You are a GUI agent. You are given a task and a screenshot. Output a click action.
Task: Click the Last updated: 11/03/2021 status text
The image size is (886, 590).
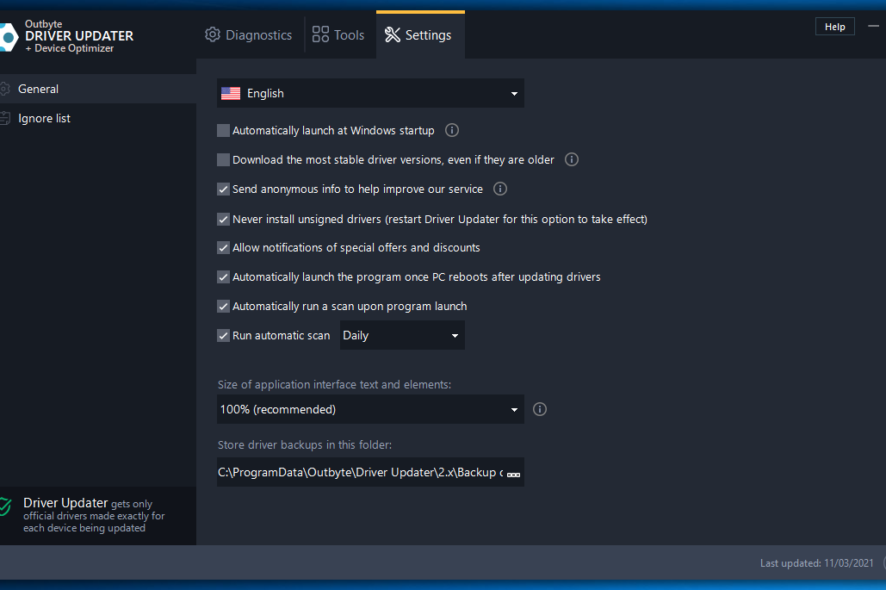pos(816,563)
